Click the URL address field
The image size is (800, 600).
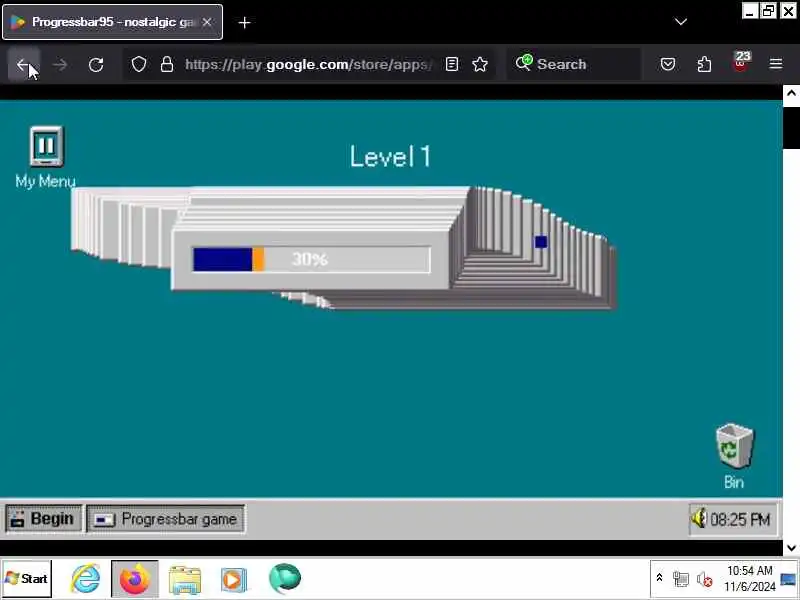click(x=309, y=64)
